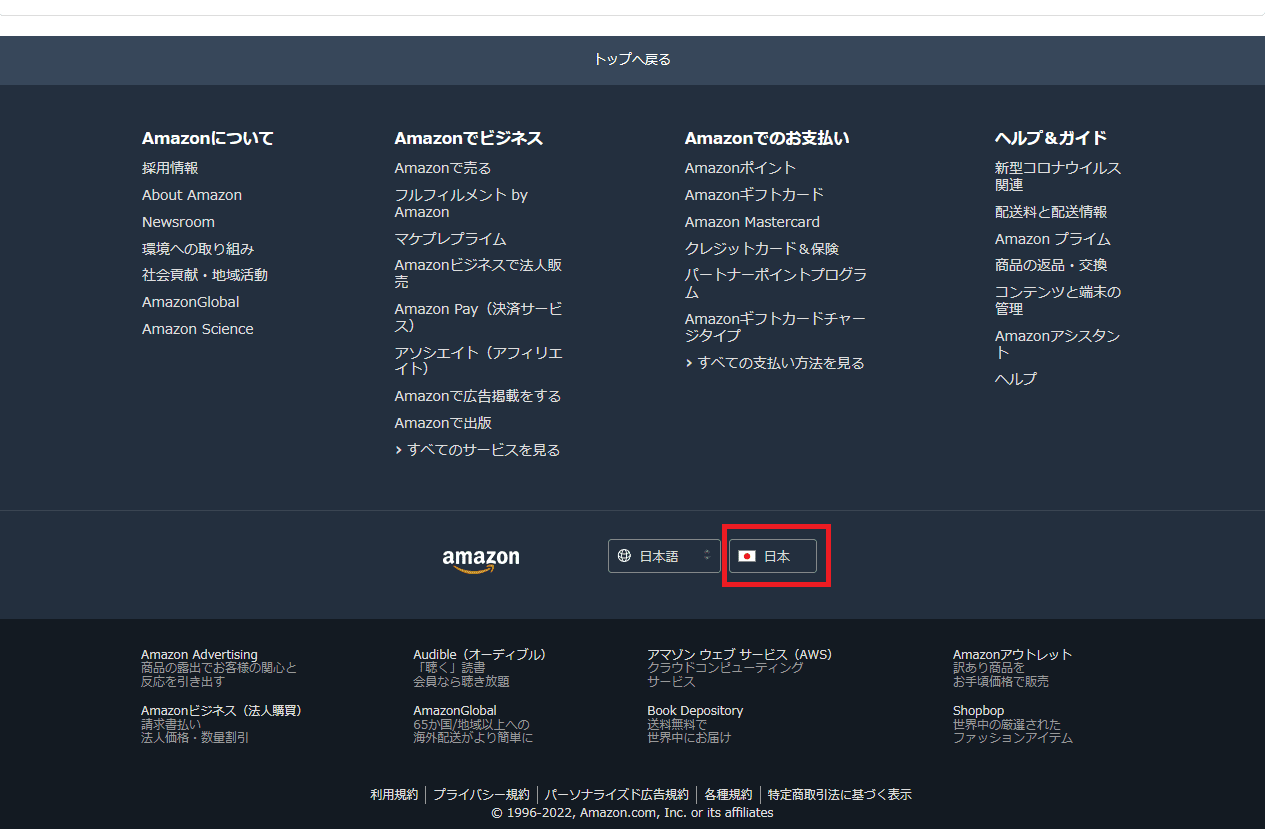Click the globe icon in language selector
The width and height of the screenshot is (1265, 829).
[624, 556]
